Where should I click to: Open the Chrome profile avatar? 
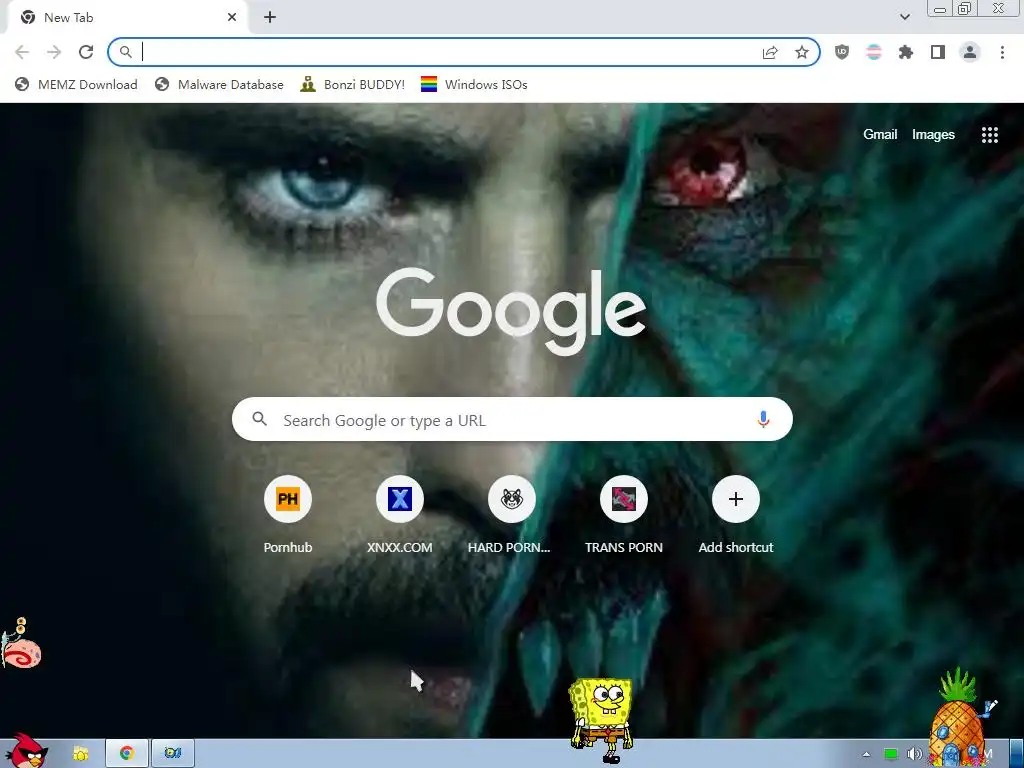970,52
